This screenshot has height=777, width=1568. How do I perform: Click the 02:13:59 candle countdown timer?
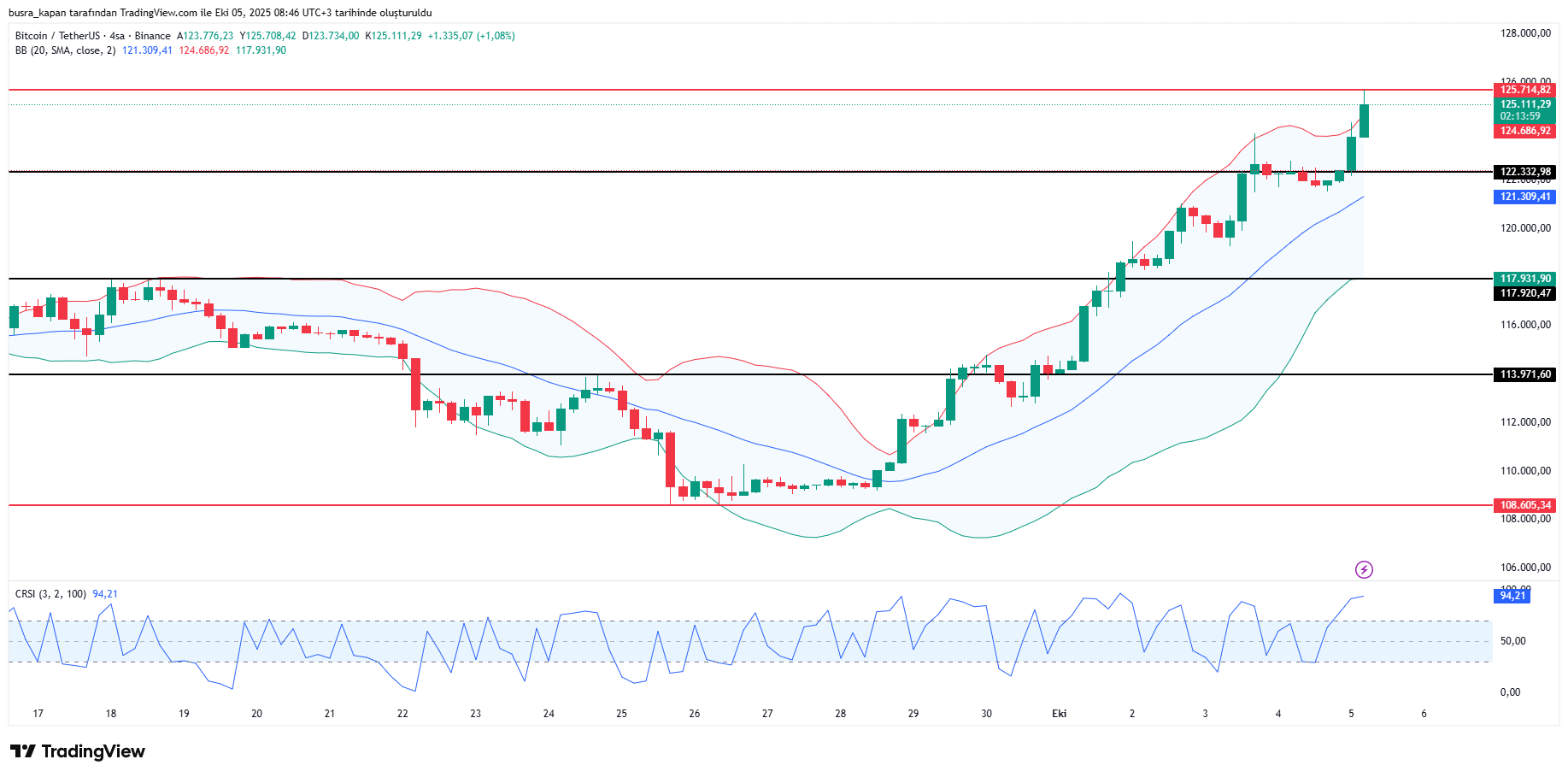coord(1520,116)
